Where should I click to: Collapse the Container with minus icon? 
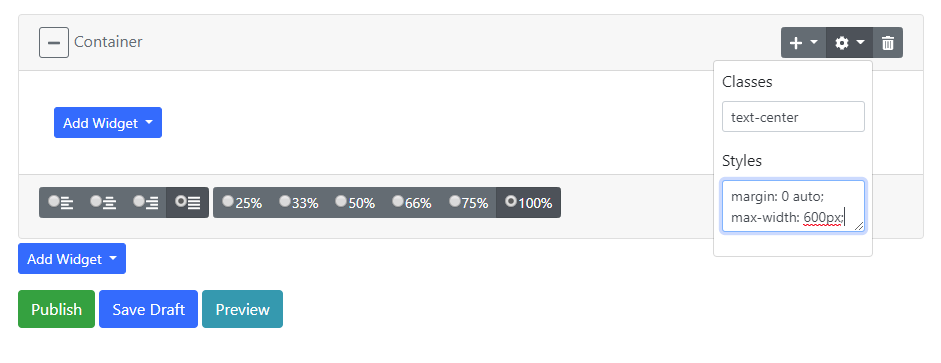(x=54, y=43)
